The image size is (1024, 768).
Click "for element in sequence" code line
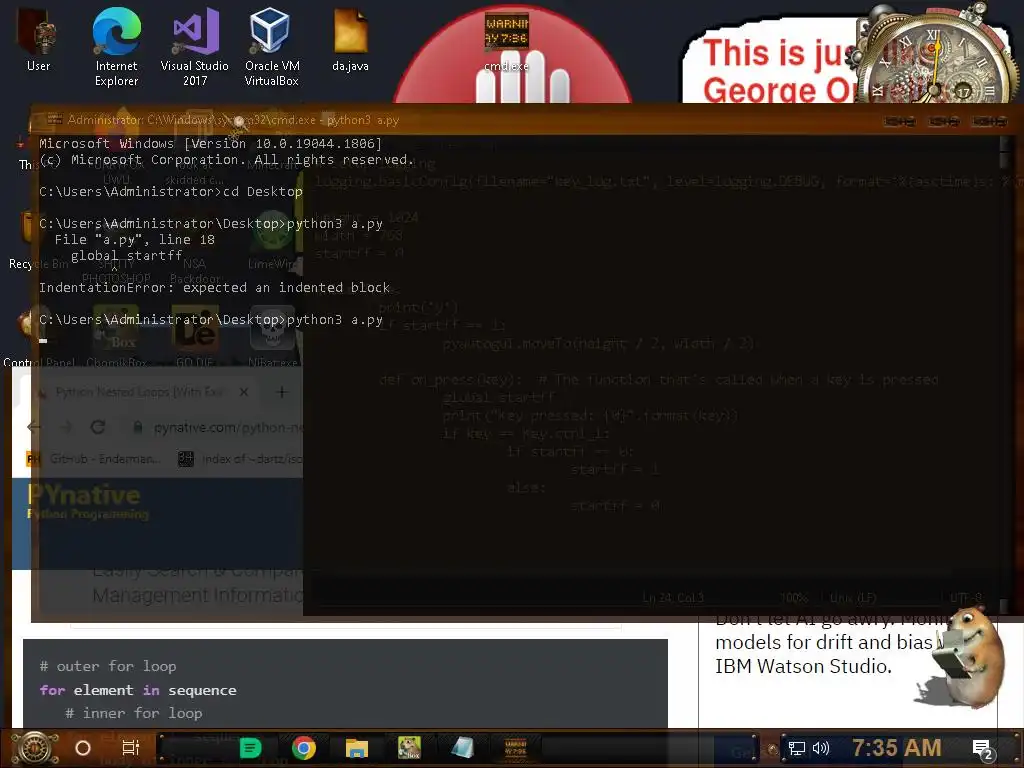click(138, 690)
